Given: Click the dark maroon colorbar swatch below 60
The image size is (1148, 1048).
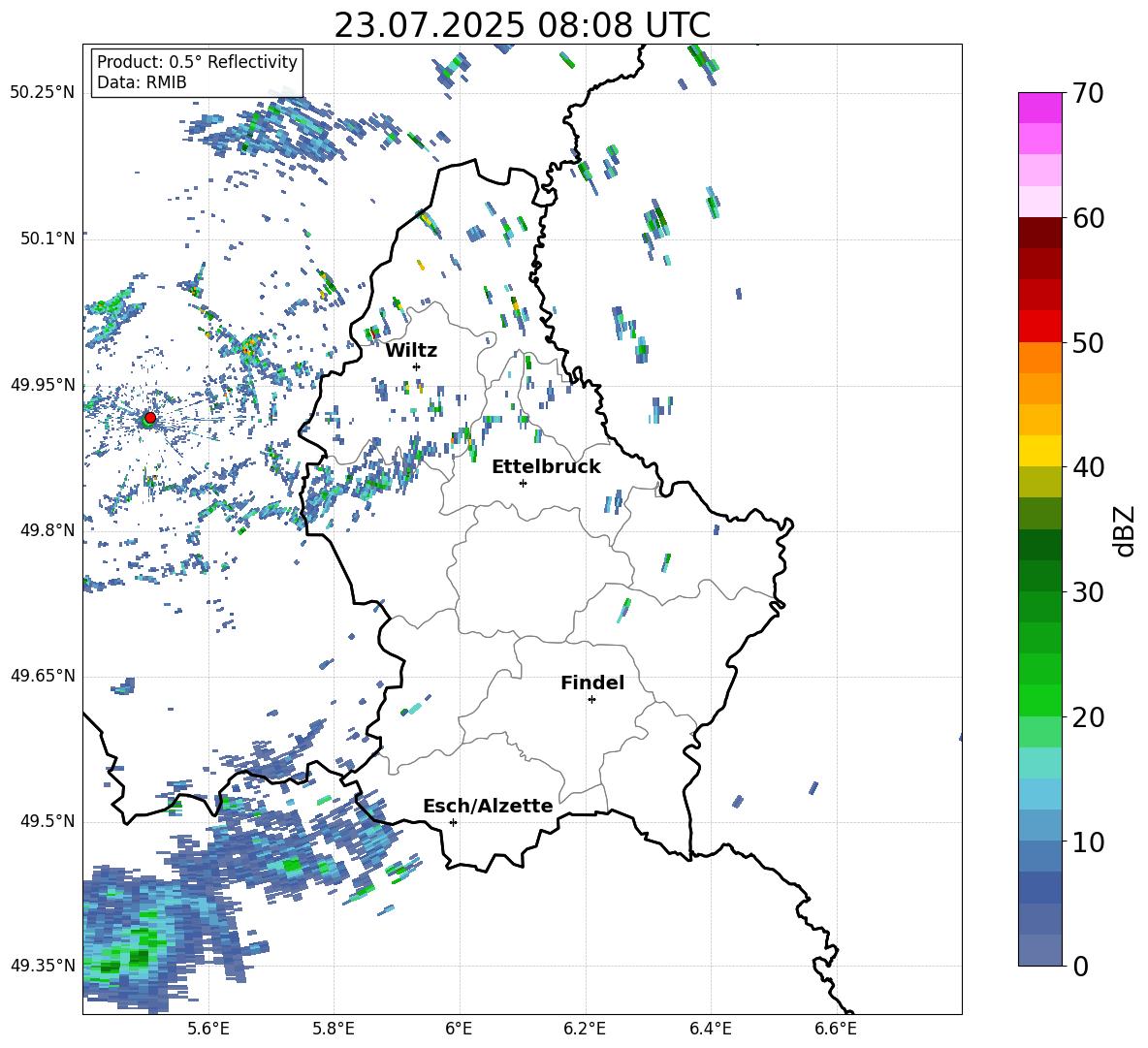Looking at the screenshot, I should [x=1039, y=233].
